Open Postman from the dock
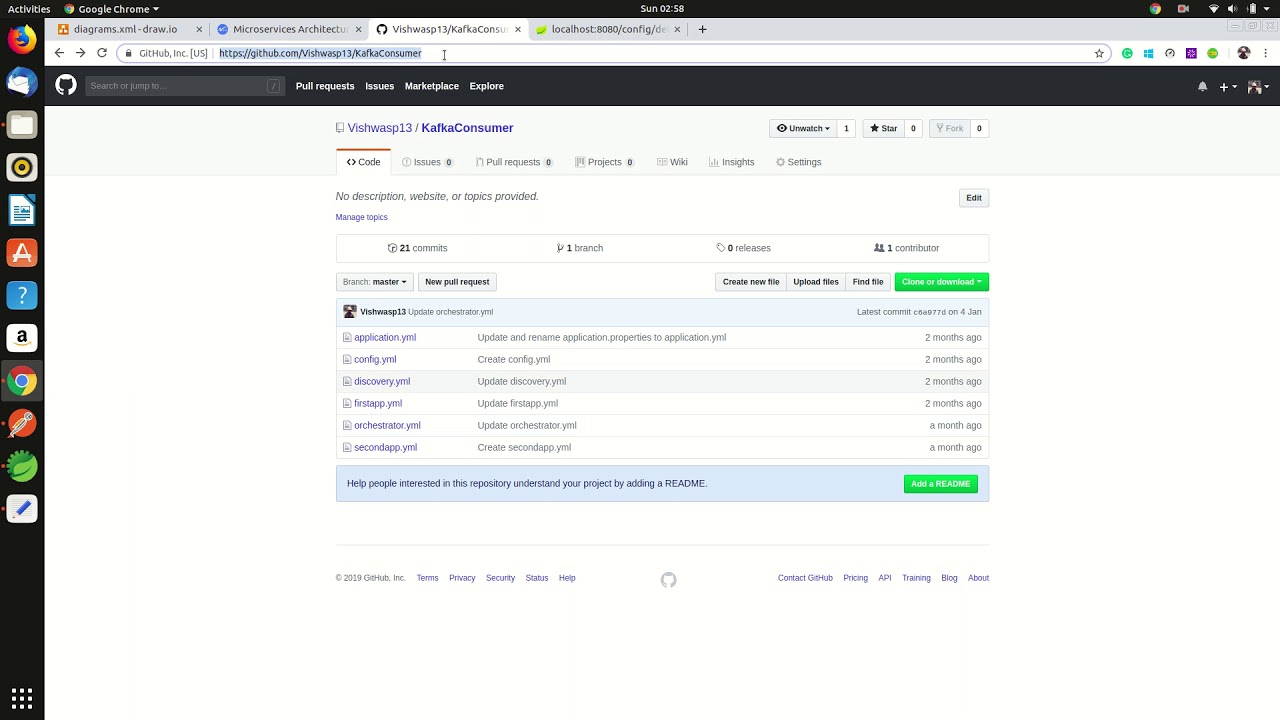The width and height of the screenshot is (1280, 720). pyautogui.click(x=22, y=424)
